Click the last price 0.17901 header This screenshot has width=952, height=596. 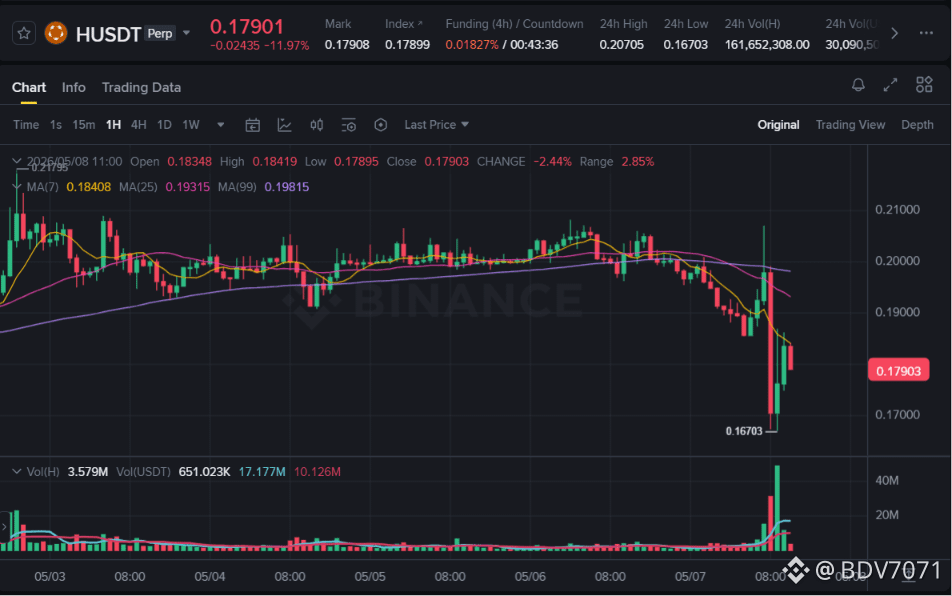(246, 27)
